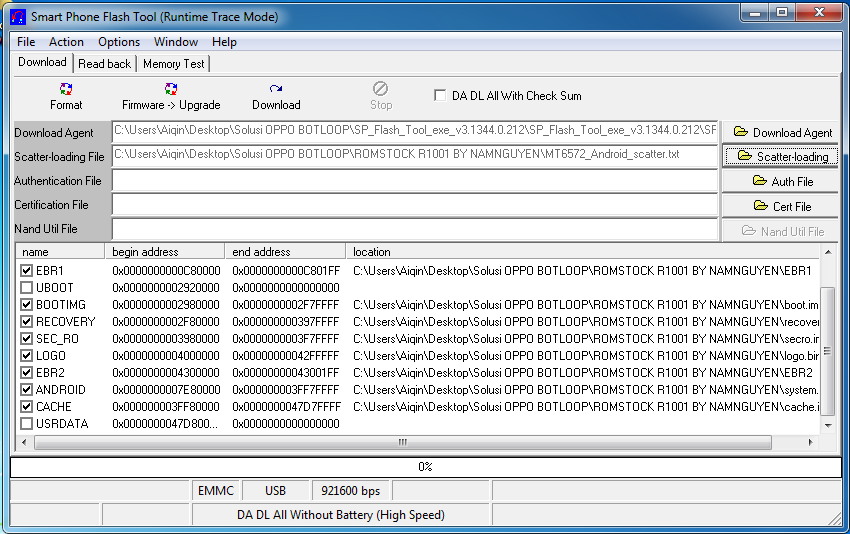Open Download Agent folder button

point(782,132)
